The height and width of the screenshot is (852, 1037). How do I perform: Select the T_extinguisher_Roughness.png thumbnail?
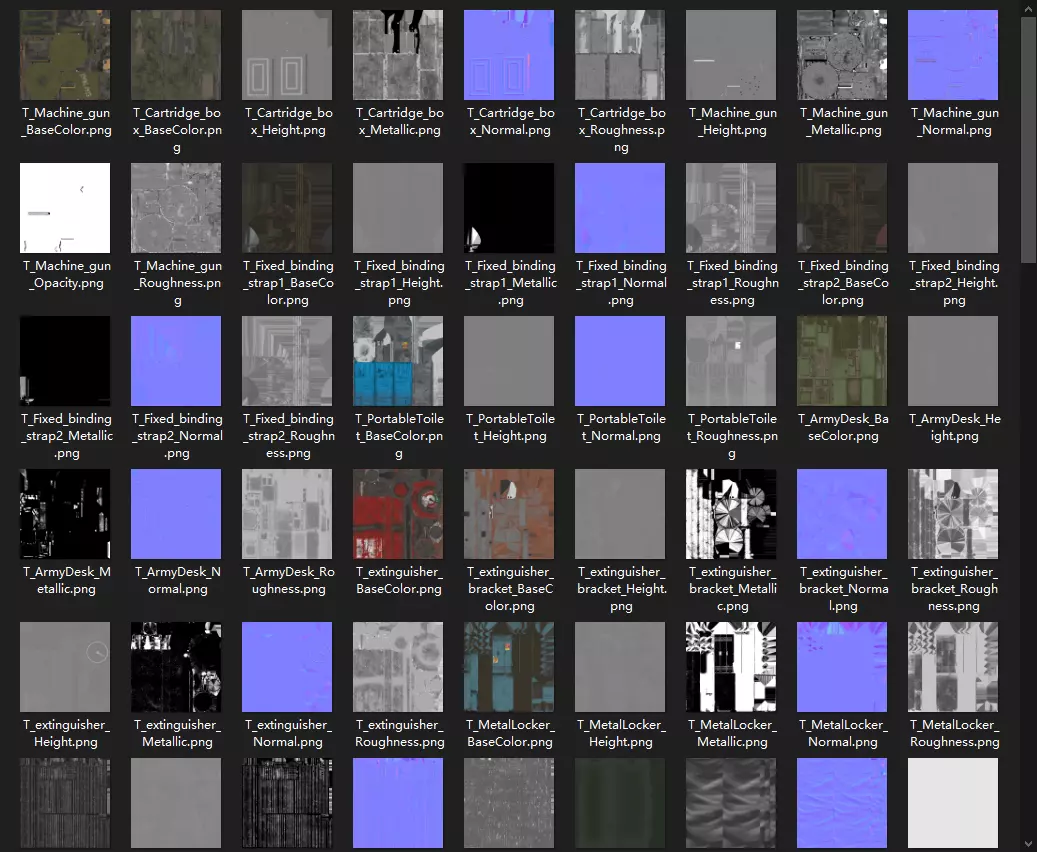(x=398, y=667)
